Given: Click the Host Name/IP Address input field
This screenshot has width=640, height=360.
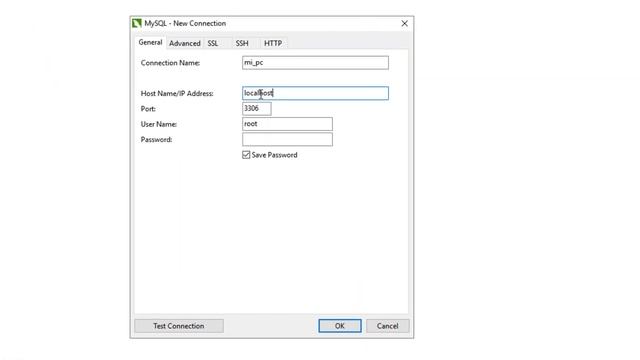Looking at the screenshot, I should click(x=315, y=93).
